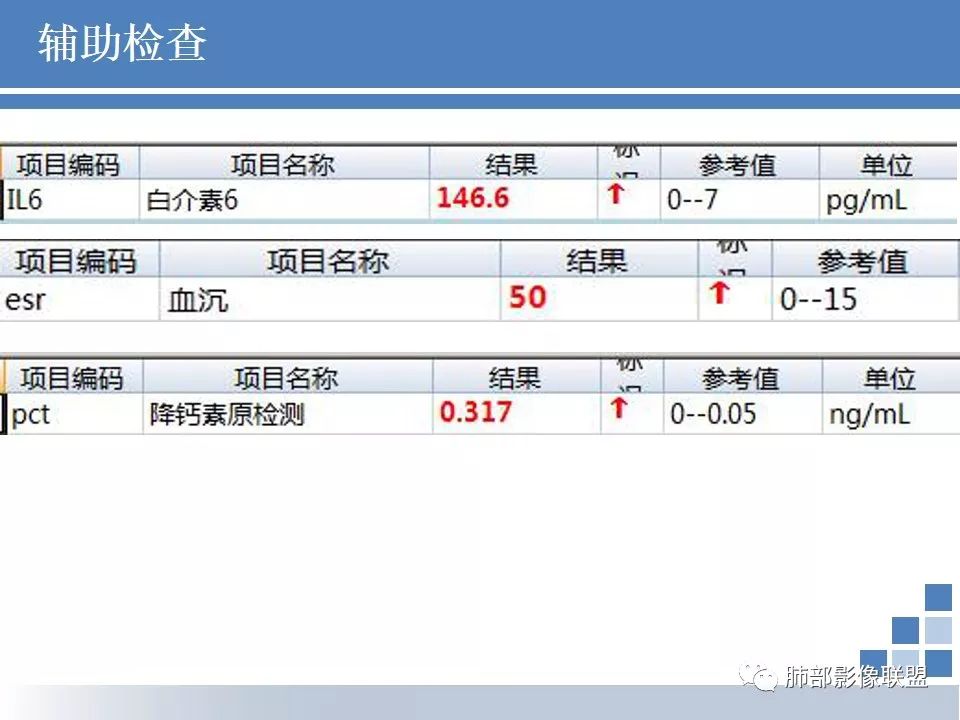Click the esr item code cell
960x720 pixels.
click(80, 299)
